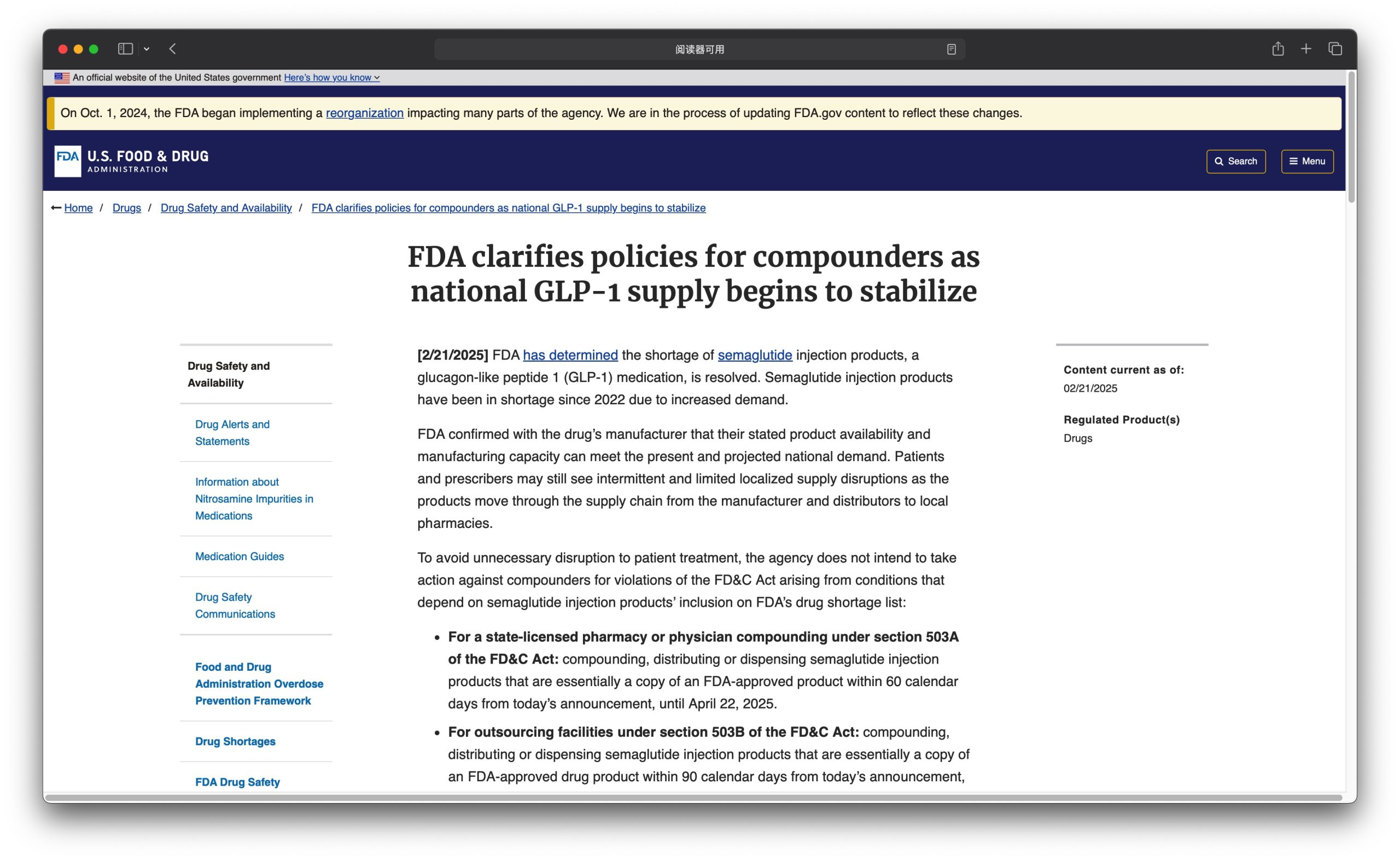Open the Safari sidebar
This screenshot has height=860, width=1400.
click(126, 48)
